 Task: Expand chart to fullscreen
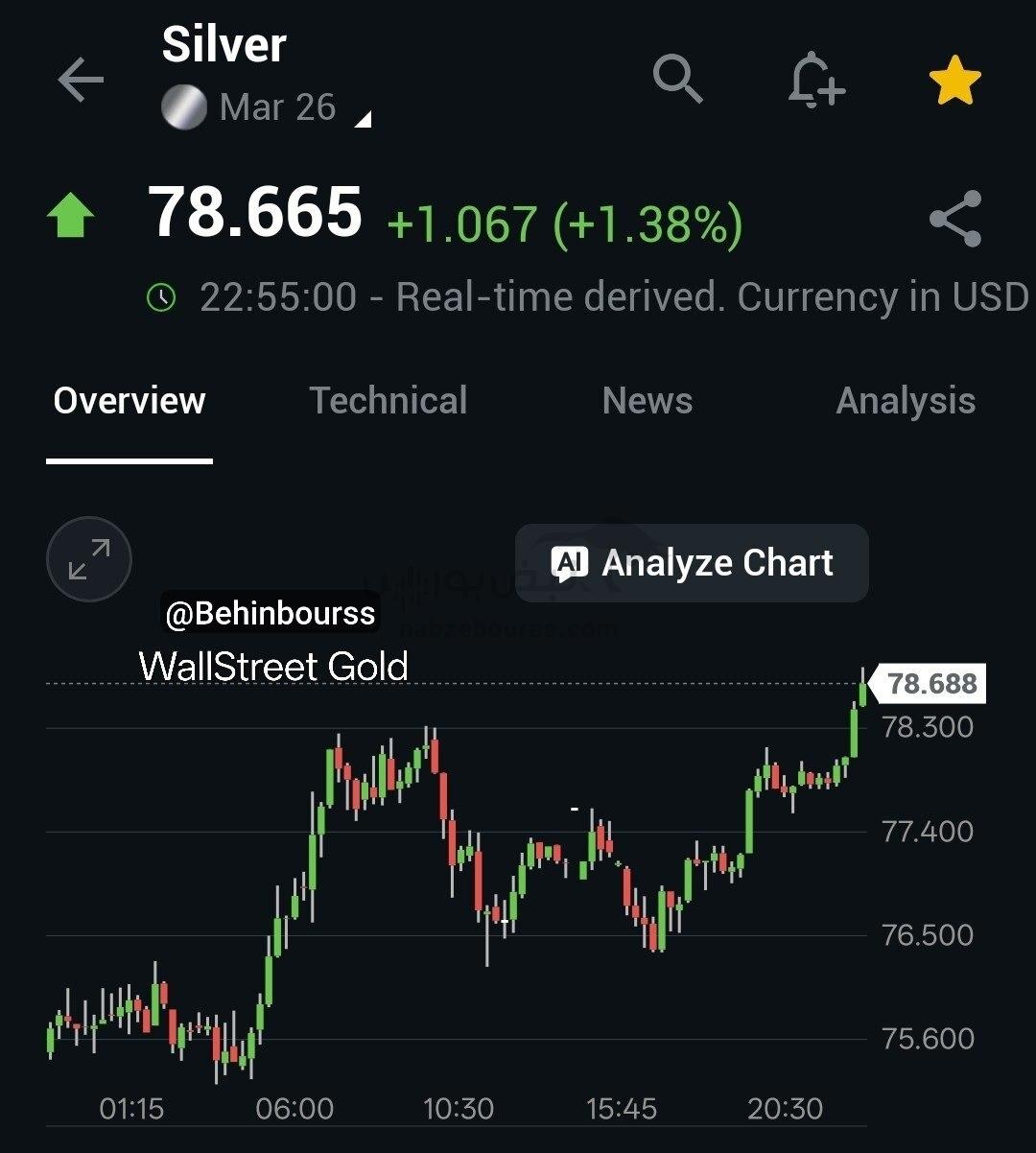[89, 559]
